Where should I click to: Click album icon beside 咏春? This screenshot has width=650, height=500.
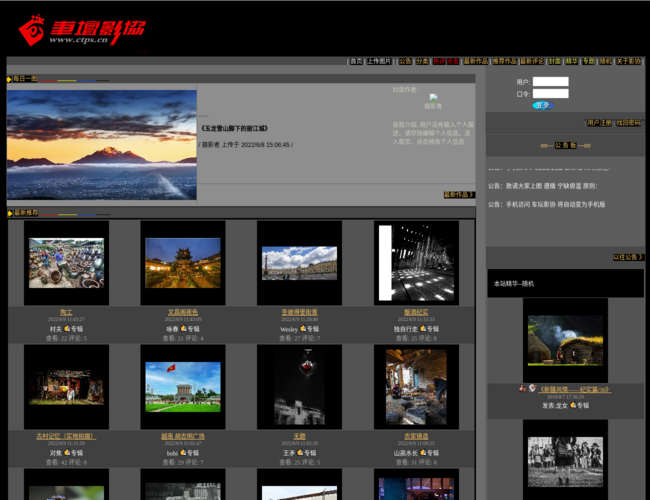click(183, 328)
